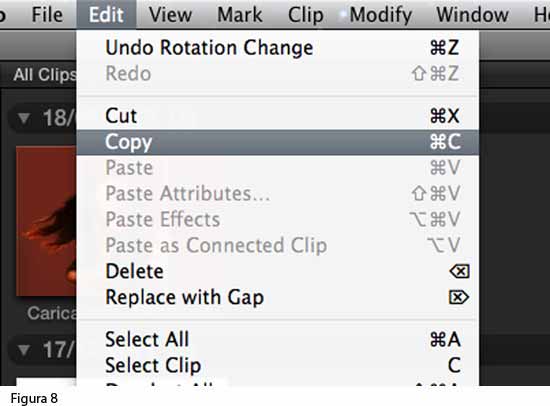Select Replace with Gap

point(278,297)
